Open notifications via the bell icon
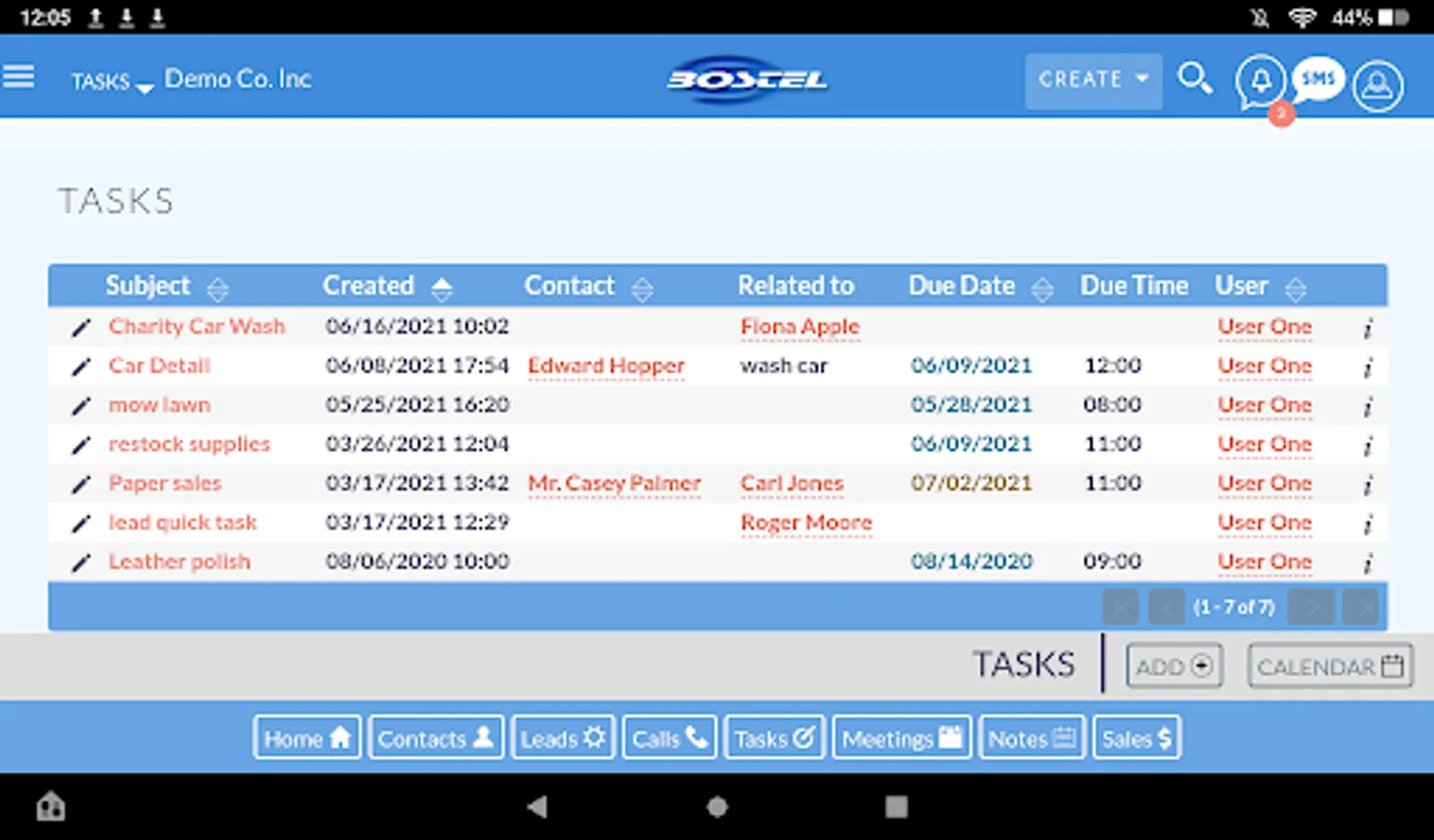The height and width of the screenshot is (840, 1434). tap(1259, 81)
